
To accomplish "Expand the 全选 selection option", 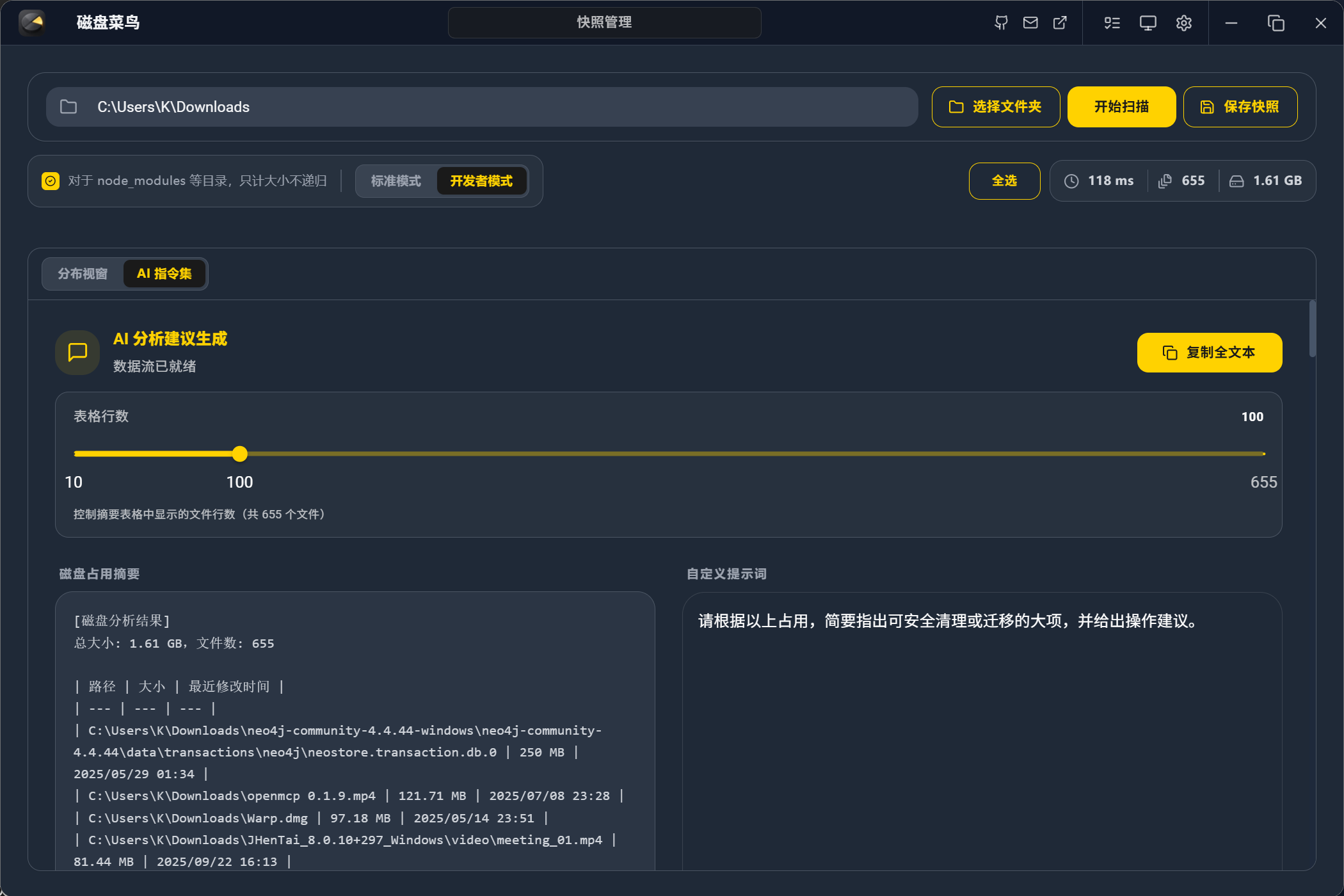I will pos(1004,181).
